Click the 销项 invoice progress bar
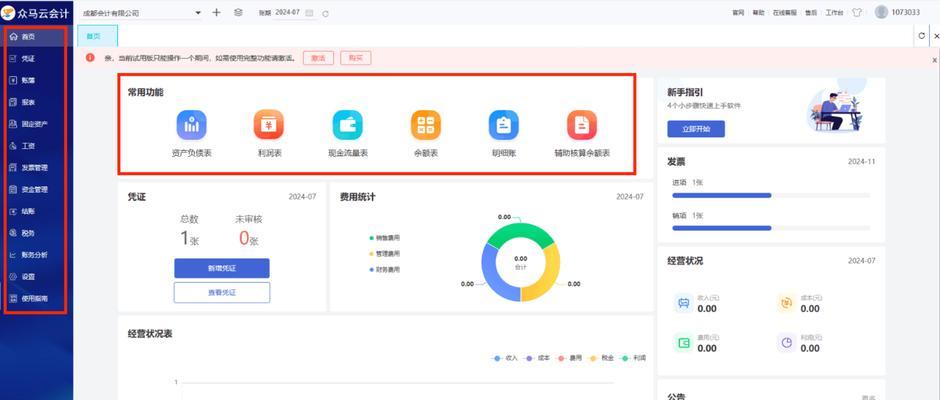The image size is (940, 400). point(771,228)
